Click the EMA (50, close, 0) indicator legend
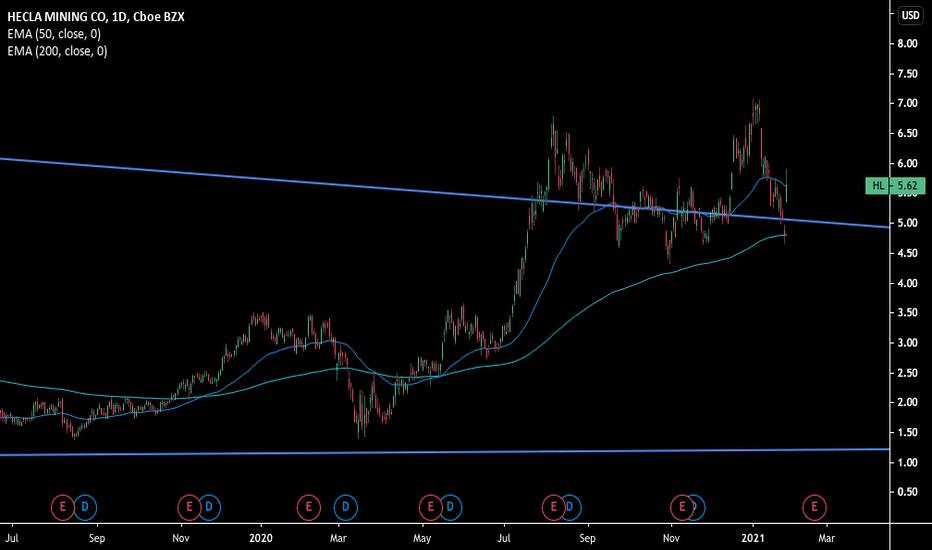The width and height of the screenshot is (932, 550). [54, 34]
